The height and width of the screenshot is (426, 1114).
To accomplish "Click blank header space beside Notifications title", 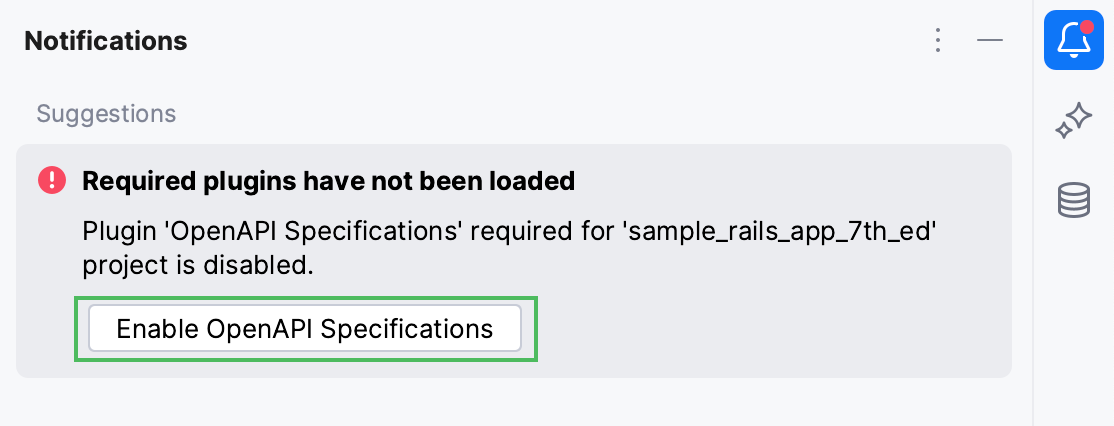I will pyautogui.click(x=550, y=41).
